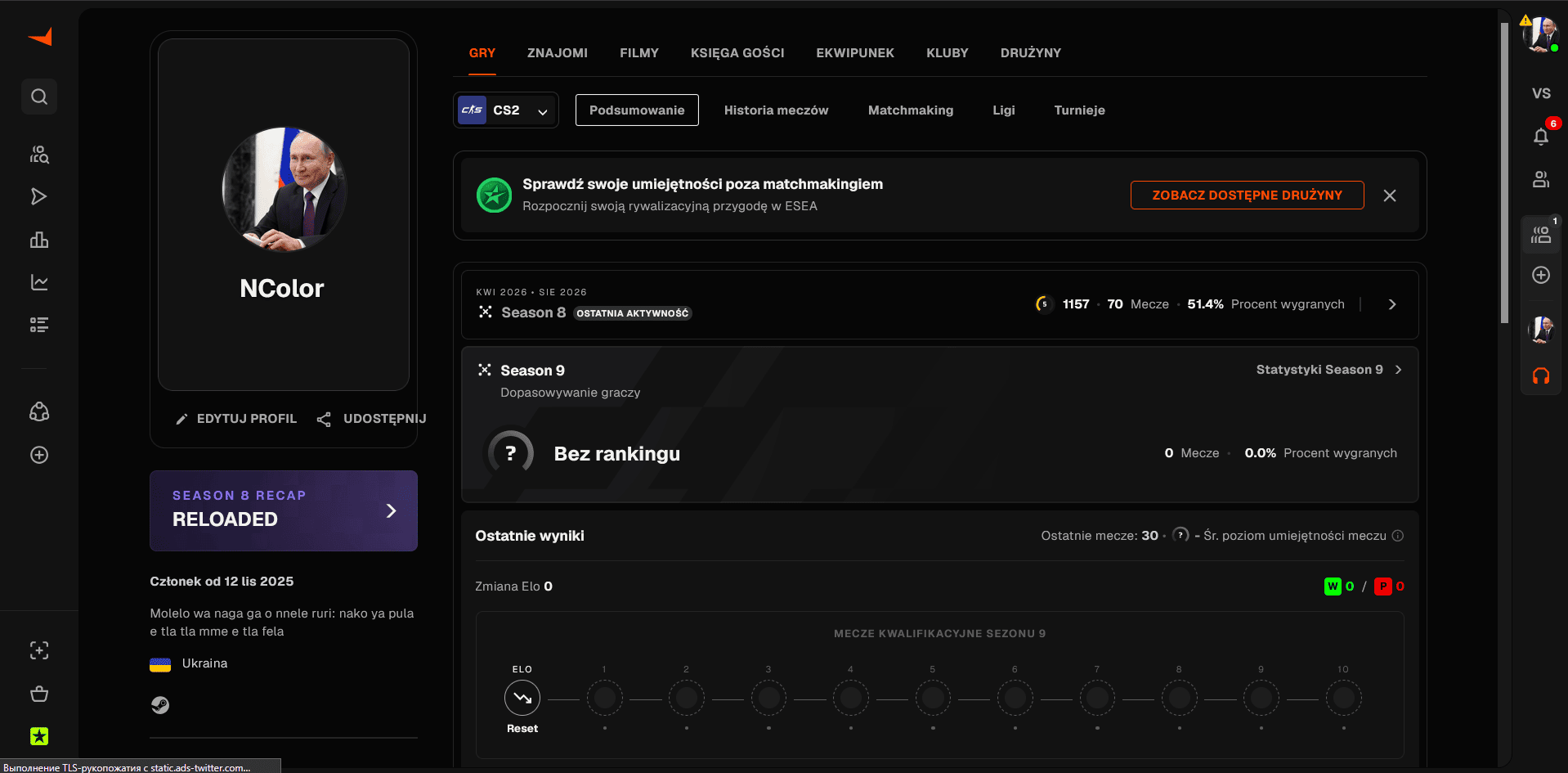Open the party icon in right panel

pyautogui.click(x=1541, y=236)
